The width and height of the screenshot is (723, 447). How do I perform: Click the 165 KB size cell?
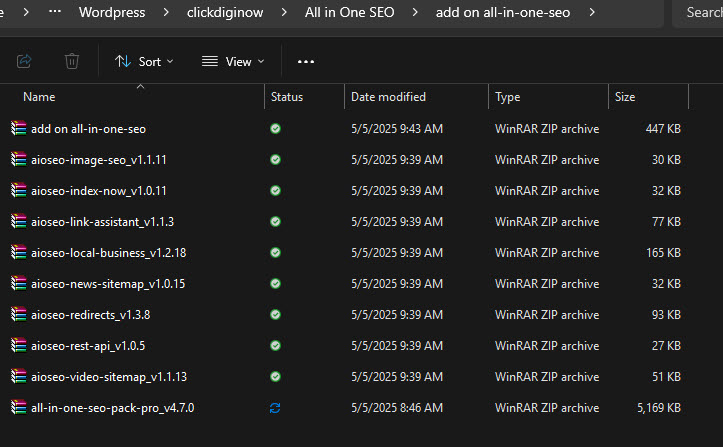pos(664,253)
